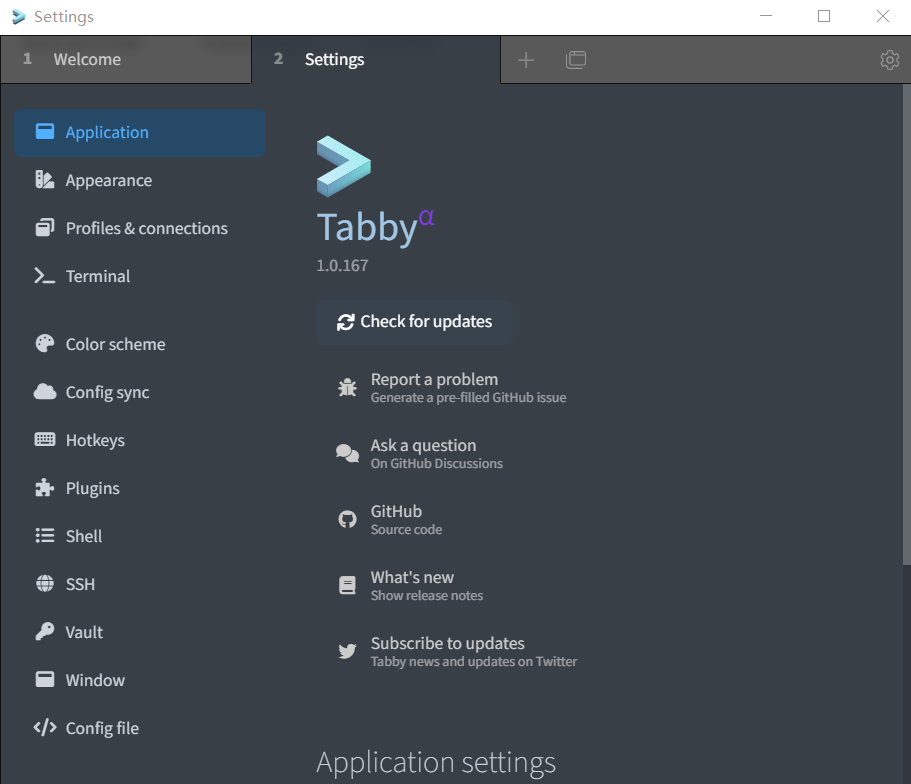Open SSH connection settings

[80, 584]
